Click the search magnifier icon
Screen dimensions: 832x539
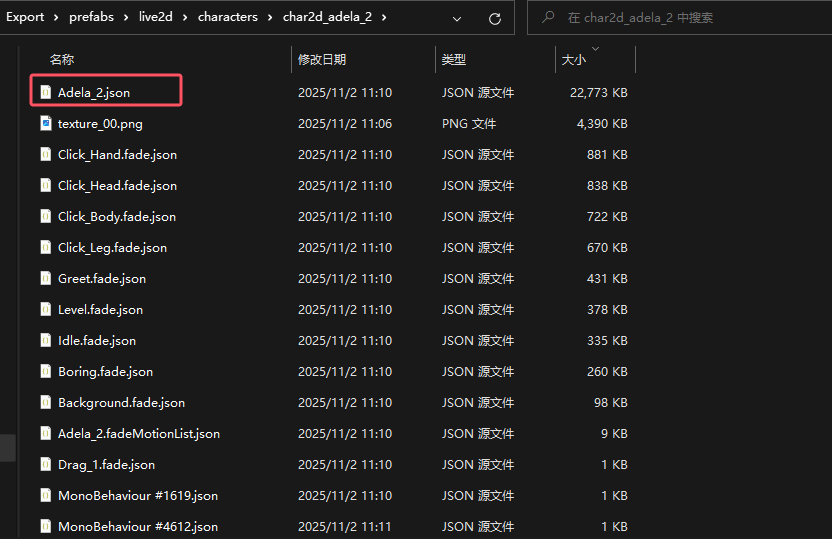point(548,18)
